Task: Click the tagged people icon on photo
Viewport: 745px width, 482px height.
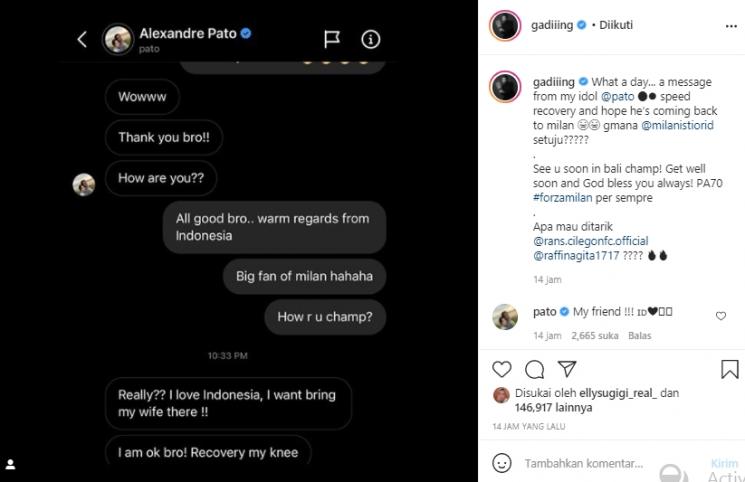Action: pyautogui.click(x=10, y=465)
